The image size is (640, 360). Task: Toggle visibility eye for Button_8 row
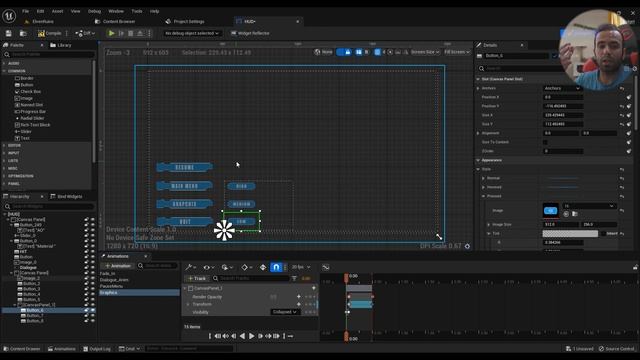tap(93, 321)
